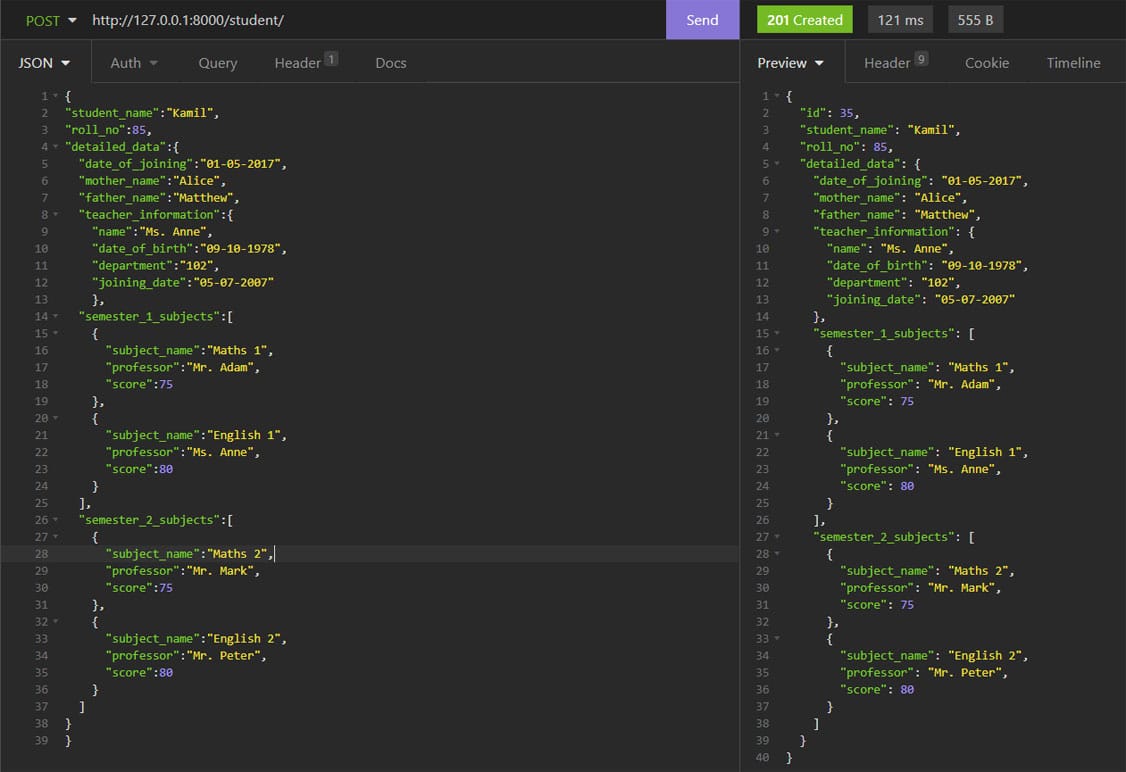
Task: Open the Timeline tab
Action: 1073,63
